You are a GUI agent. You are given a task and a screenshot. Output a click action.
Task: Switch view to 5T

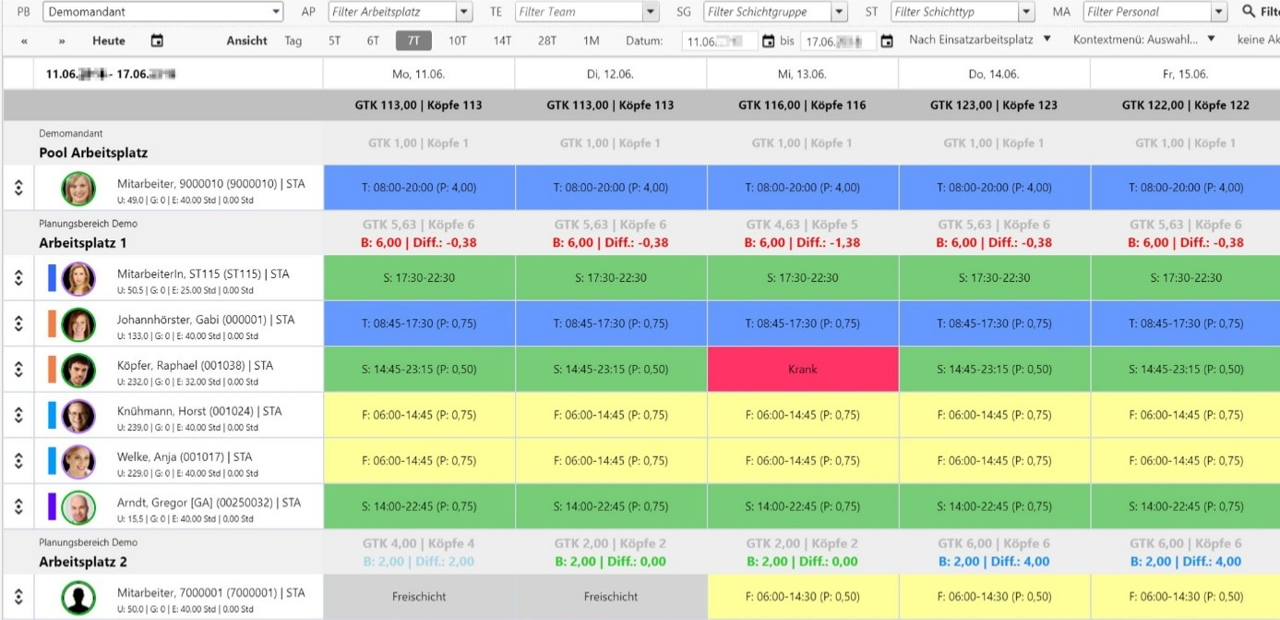(x=334, y=41)
